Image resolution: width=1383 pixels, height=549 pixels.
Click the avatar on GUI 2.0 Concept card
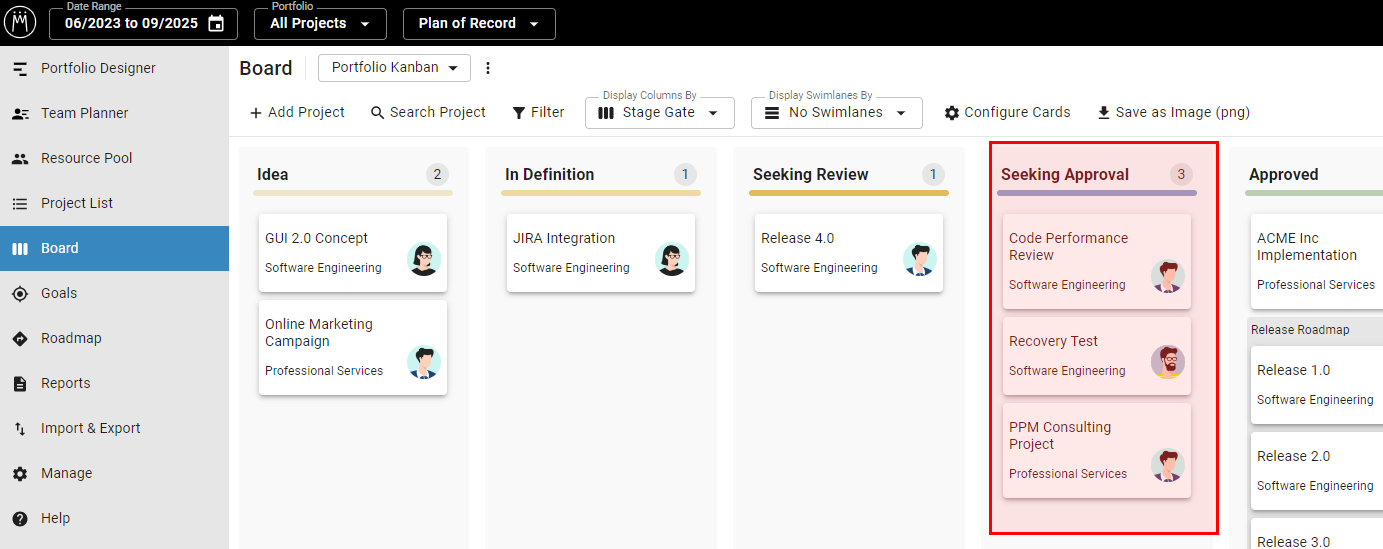point(424,259)
